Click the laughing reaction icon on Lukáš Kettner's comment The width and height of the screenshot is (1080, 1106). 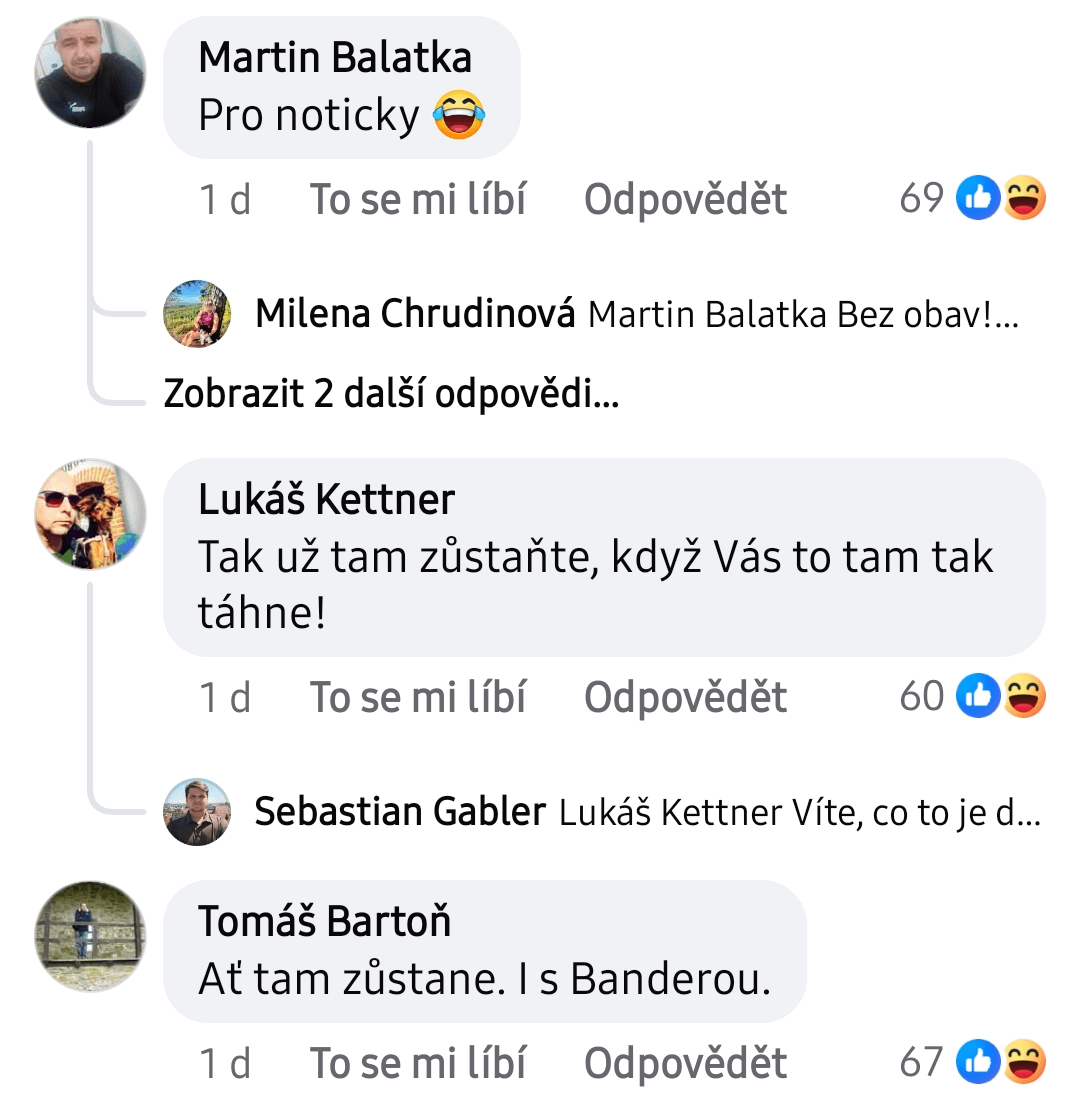coord(1024,695)
